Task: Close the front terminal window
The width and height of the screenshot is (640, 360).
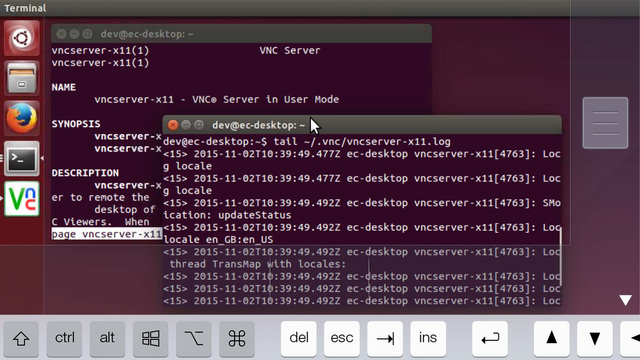Action: click(x=173, y=125)
